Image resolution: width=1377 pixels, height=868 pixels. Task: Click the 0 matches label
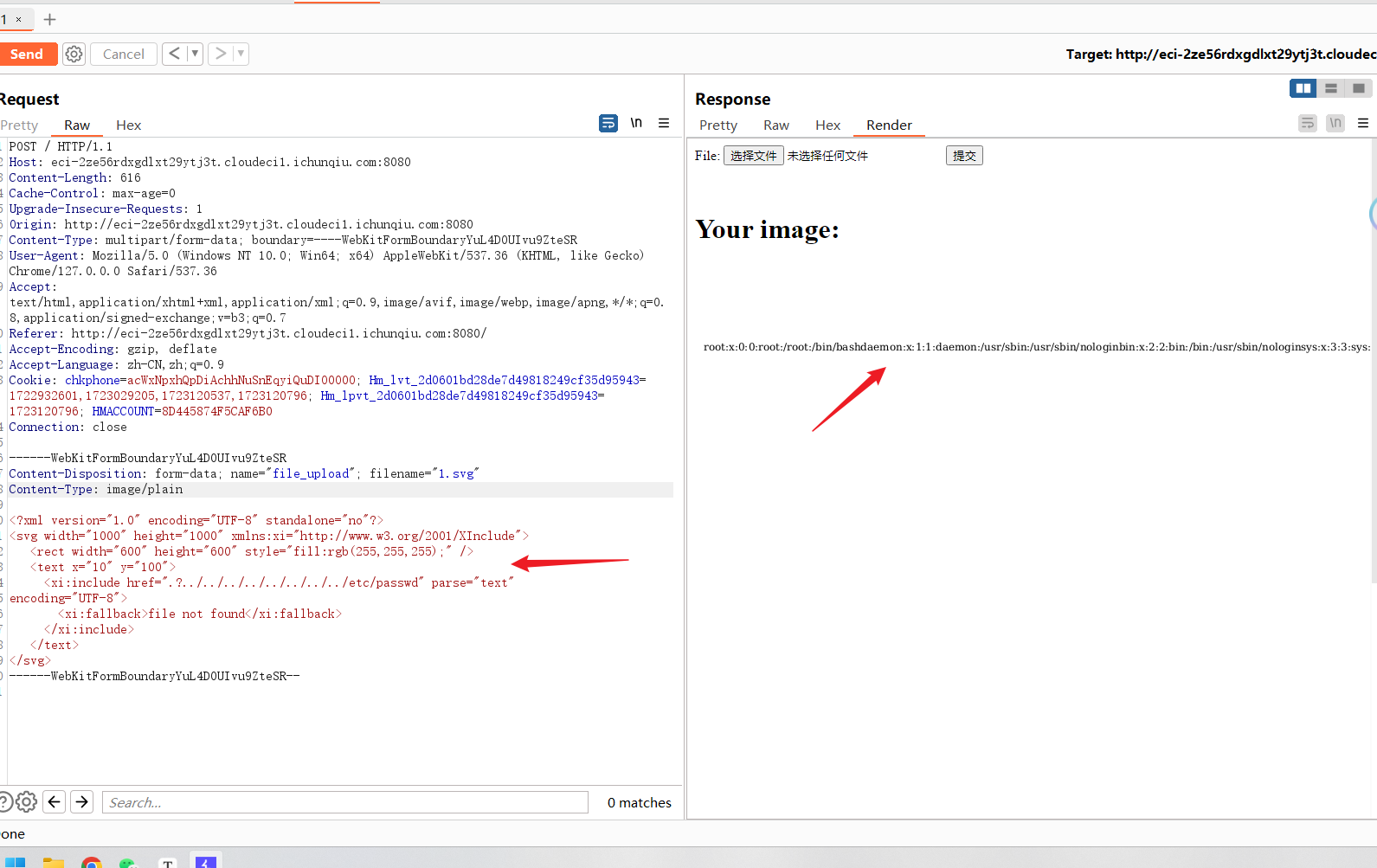(x=640, y=803)
